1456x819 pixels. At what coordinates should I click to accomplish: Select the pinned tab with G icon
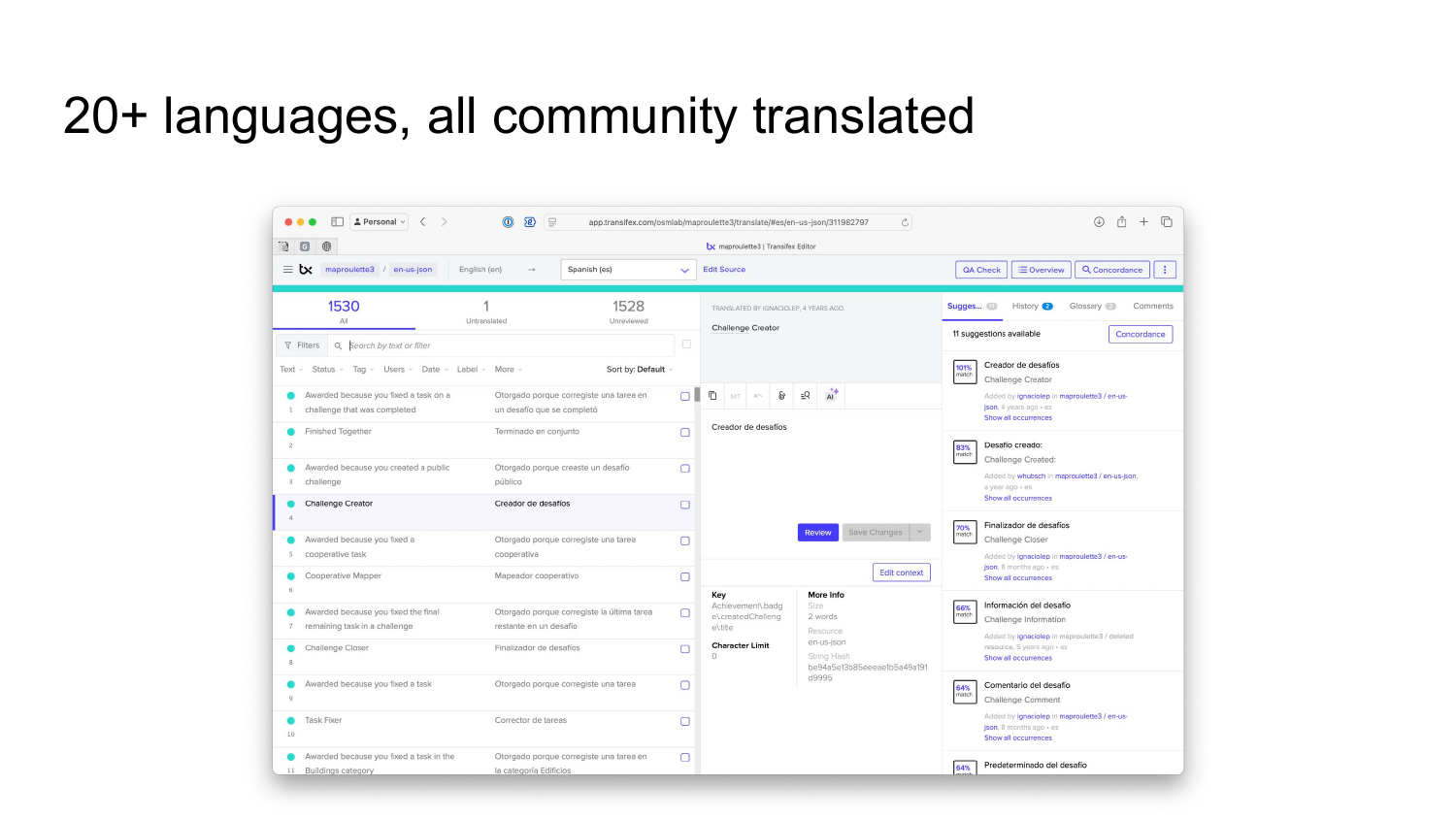click(x=305, y=246)
